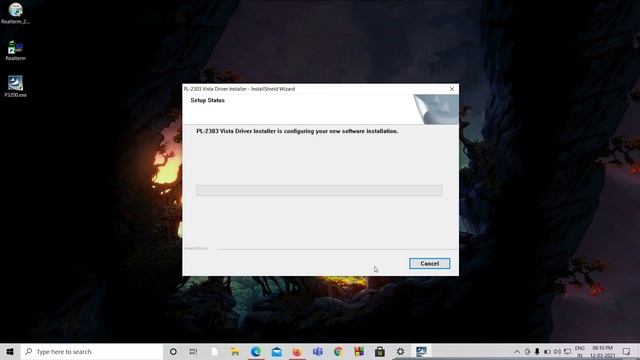Select the Realterm desktop shortcut
This screenshot has width=640, height=360.
[15, 50]
